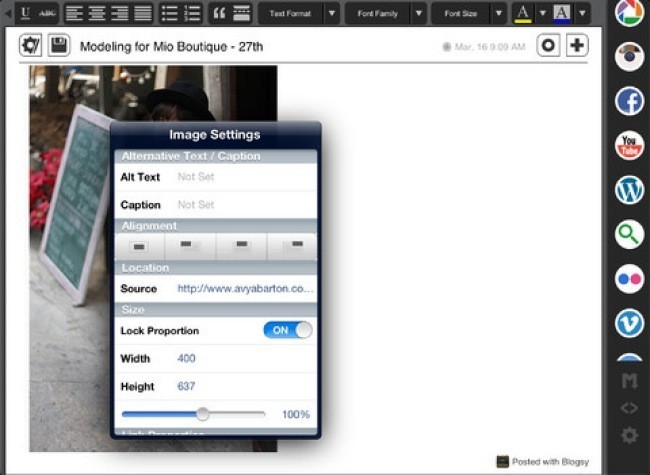This screenshot has width=650, height=475.
Task: Apply blockquote formatting
Action: point(219,13)
